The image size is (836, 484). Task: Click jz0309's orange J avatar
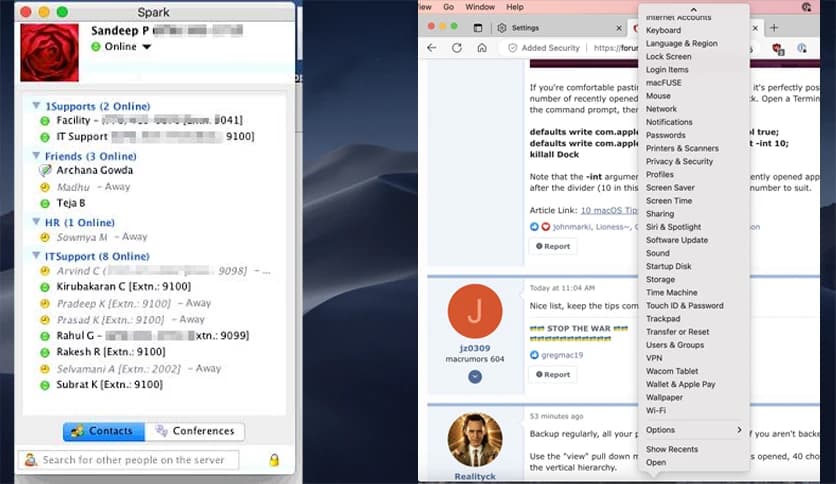coord(475,311)
